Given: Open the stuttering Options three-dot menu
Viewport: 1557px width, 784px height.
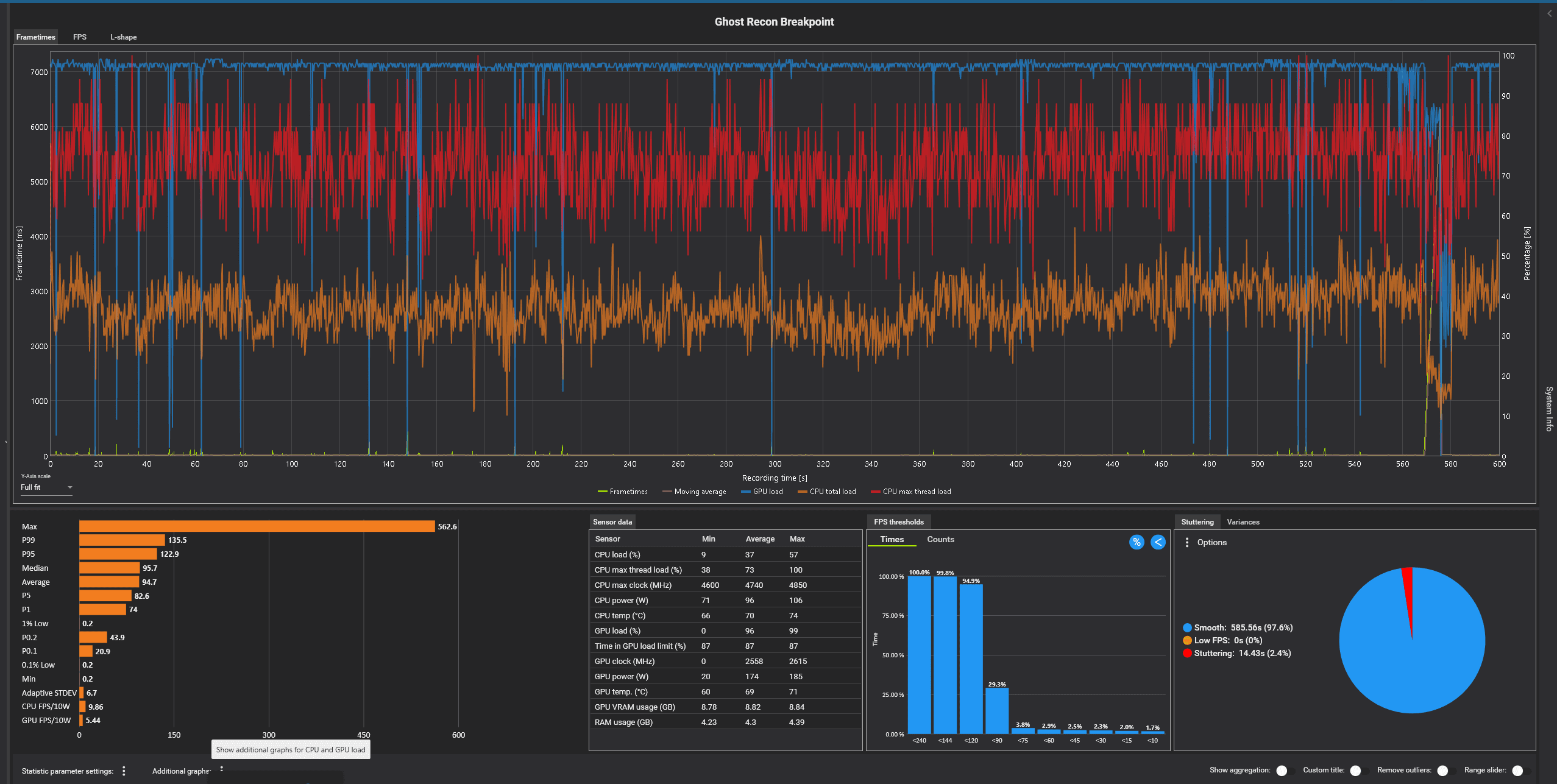Looking at the screenshot, I should click(1186, 542).
